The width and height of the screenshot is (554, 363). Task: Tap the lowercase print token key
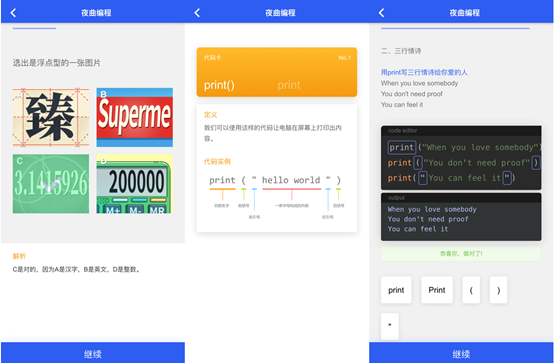(x=396, y=290)
